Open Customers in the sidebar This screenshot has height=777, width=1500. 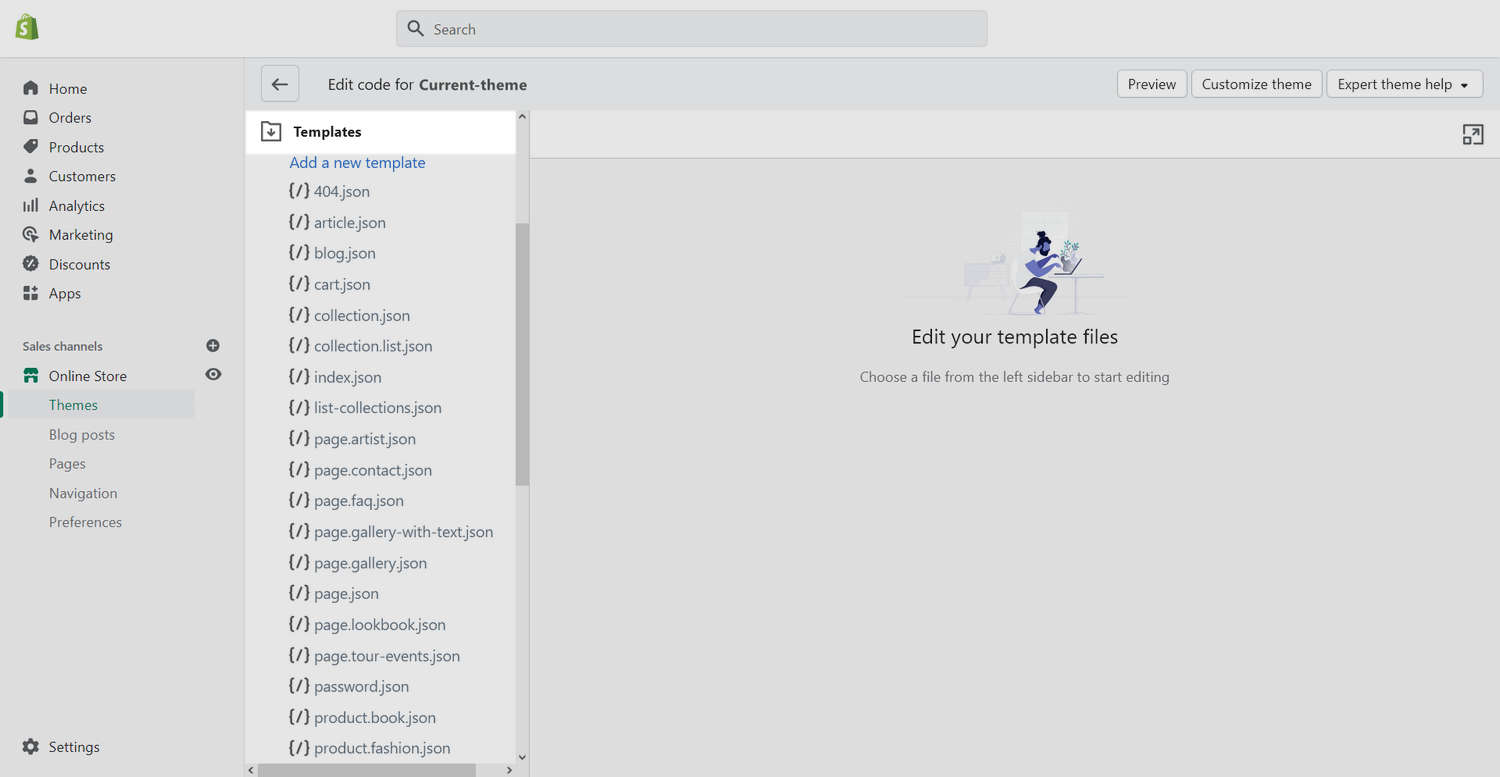pos(82,176)
